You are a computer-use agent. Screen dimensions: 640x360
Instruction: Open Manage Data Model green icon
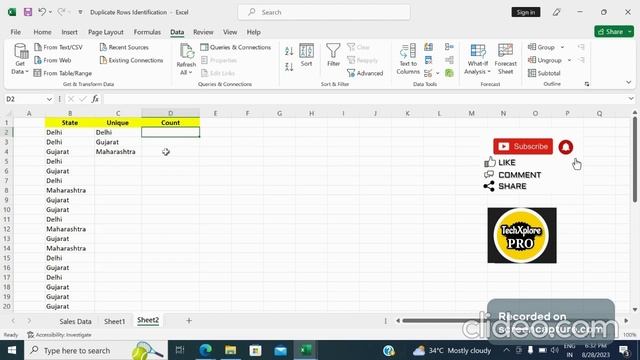pos(449,73)
